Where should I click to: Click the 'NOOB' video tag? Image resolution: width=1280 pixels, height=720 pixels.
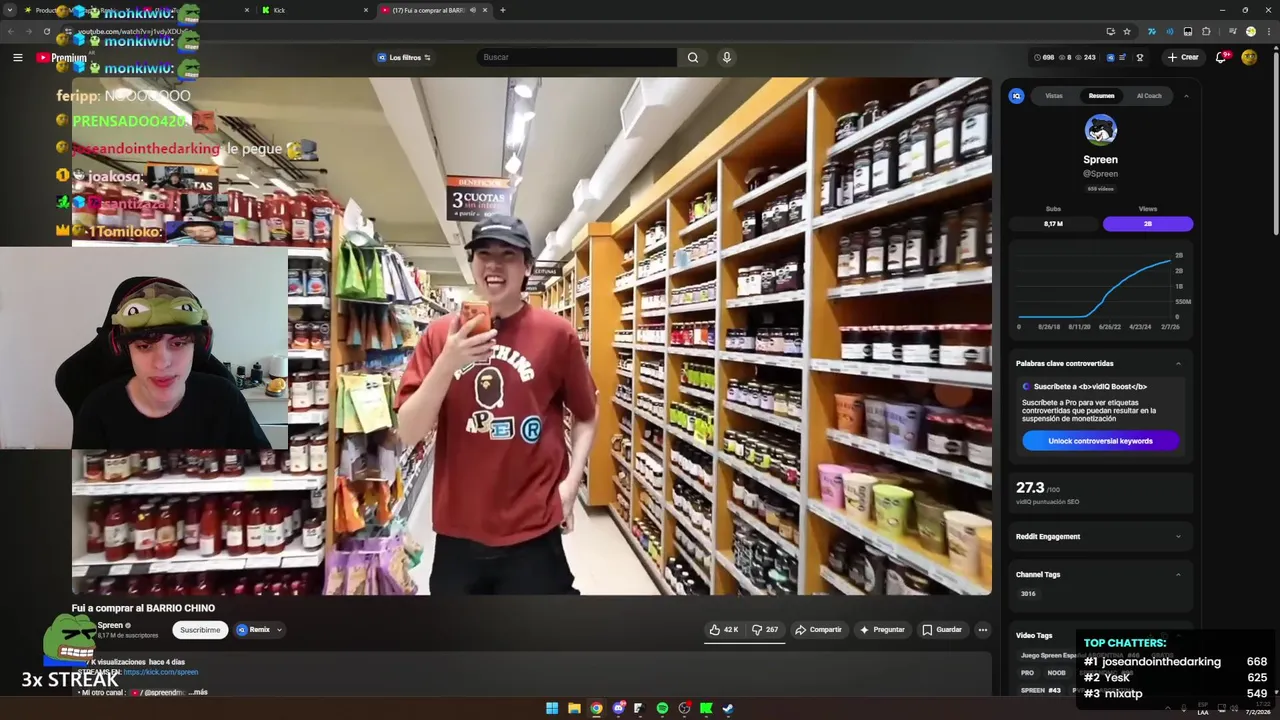click(x=1056, y=673)
